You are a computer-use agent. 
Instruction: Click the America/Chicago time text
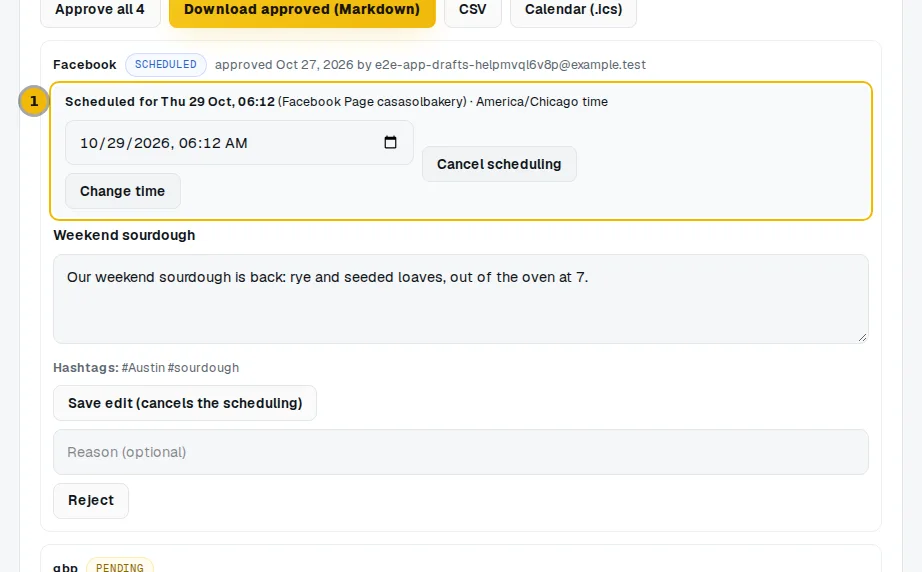click(542, 102)
